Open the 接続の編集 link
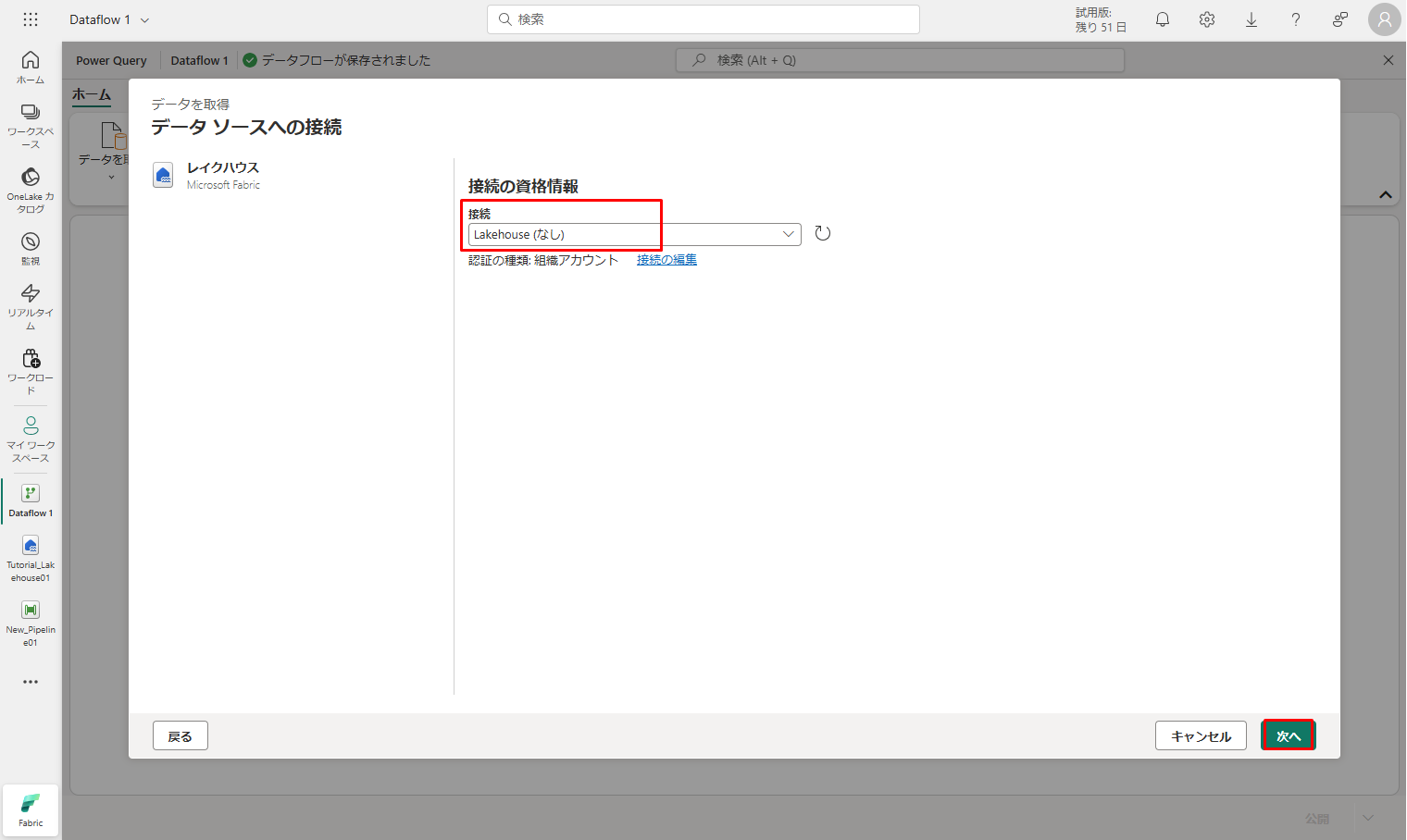The height and width of the screenshot is (840, 1407). (667, 260)
